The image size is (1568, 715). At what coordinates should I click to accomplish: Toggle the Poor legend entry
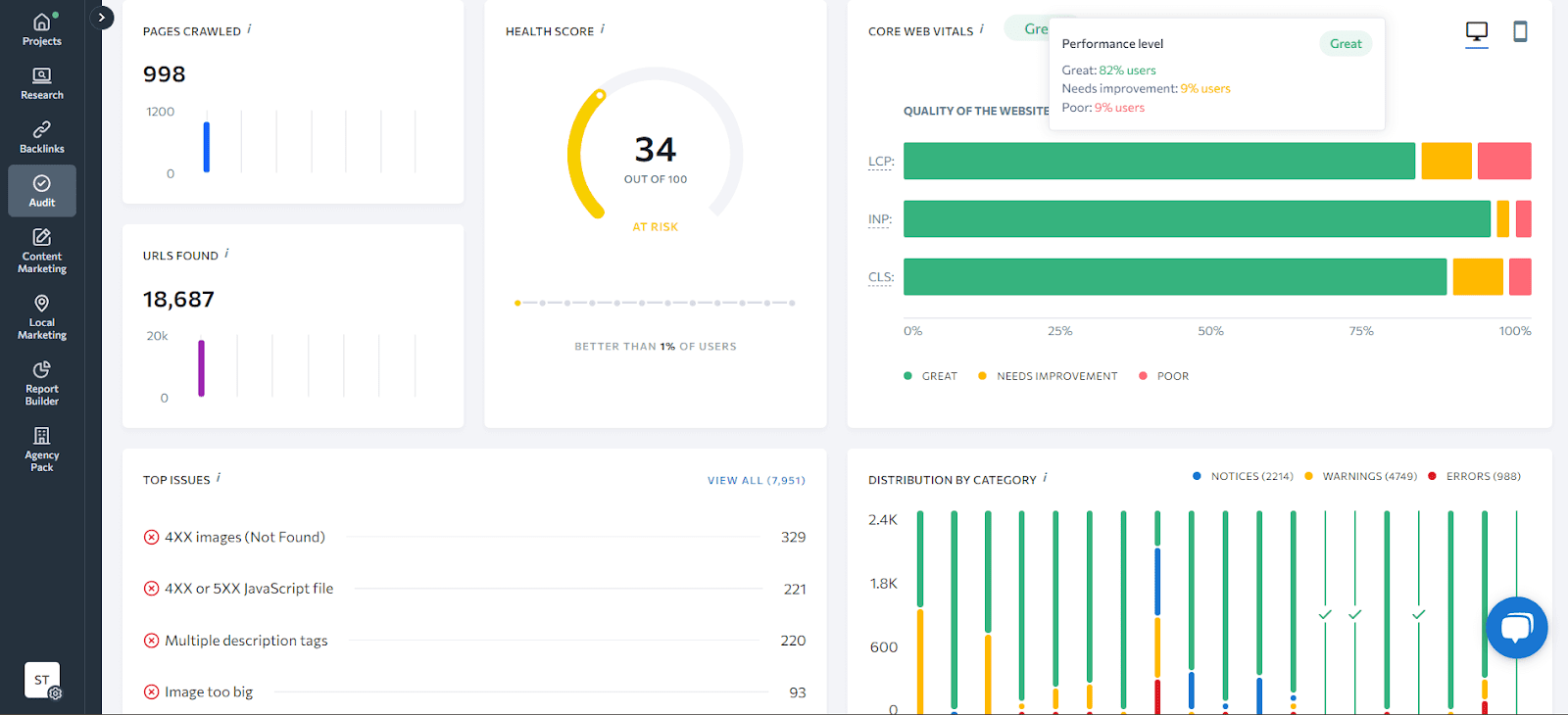[x=1163, y=376]
